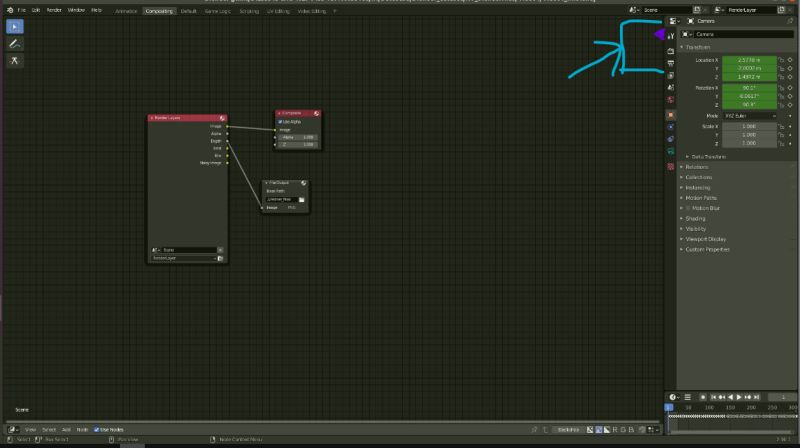Viewport: 800px width, 448px height.
Task: Toggle the red channel R display button
Action: 615,430
